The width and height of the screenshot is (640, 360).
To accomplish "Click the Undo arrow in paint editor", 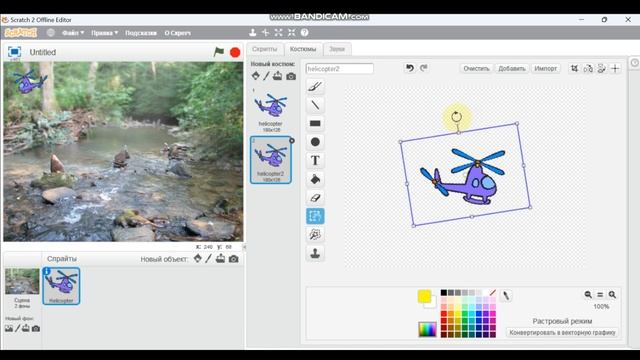I will click(x=410, y=68).
